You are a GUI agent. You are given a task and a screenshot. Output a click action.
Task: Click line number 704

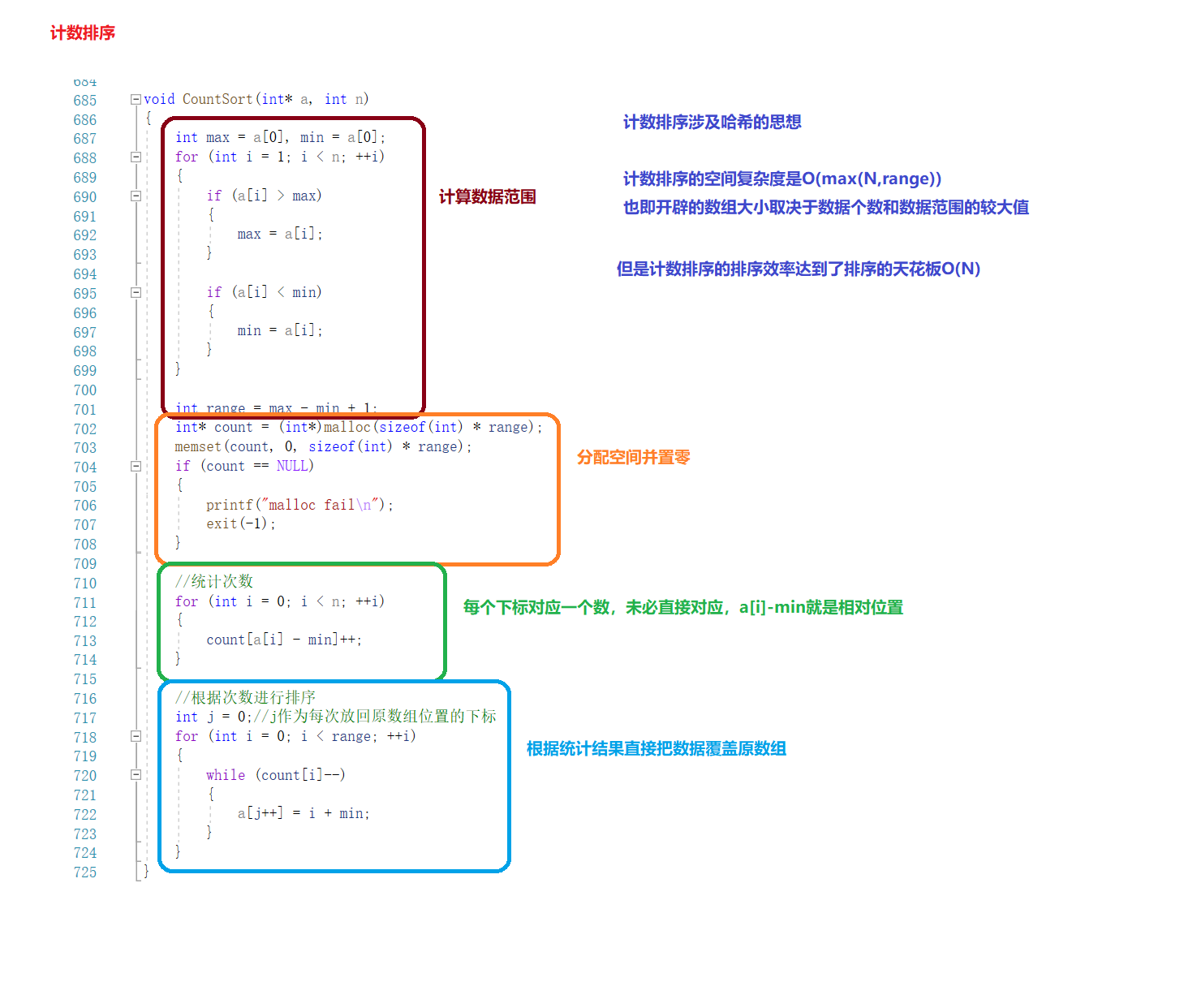pos(85,467)
